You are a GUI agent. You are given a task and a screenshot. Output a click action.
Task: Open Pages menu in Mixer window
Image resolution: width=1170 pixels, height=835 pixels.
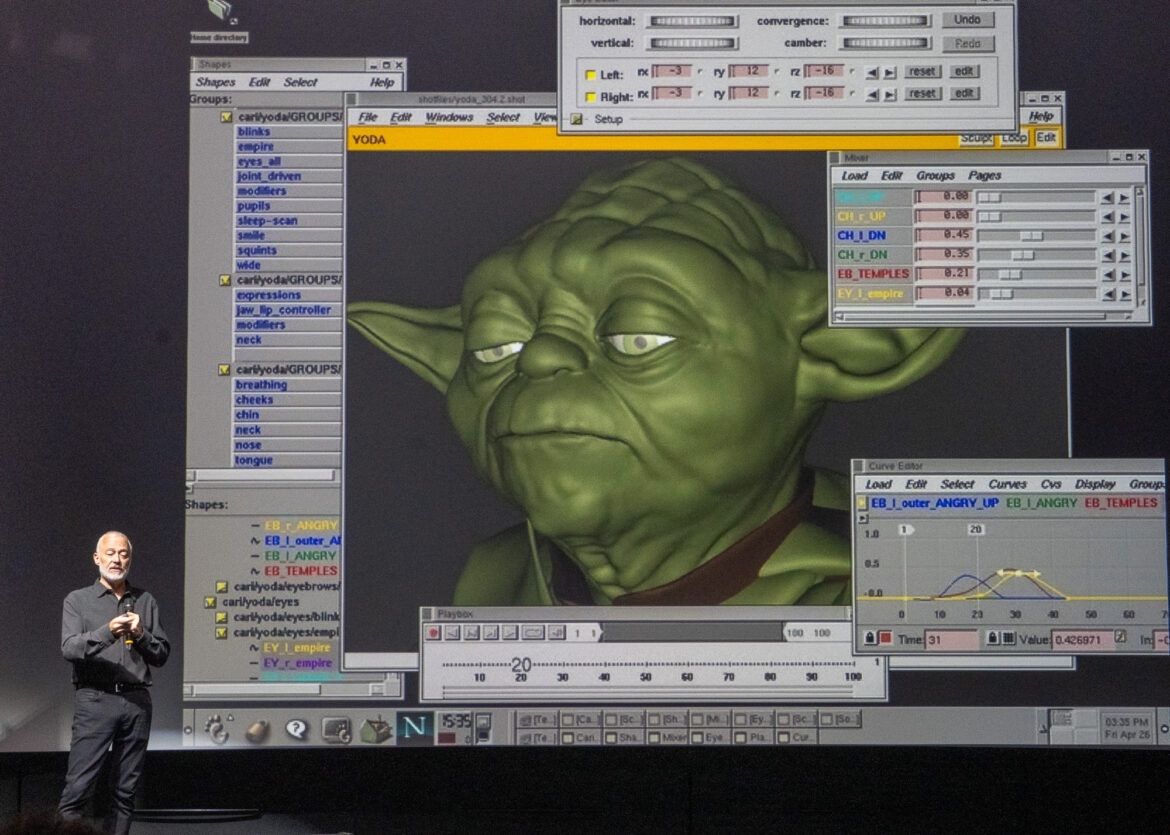tap(984, 175)
